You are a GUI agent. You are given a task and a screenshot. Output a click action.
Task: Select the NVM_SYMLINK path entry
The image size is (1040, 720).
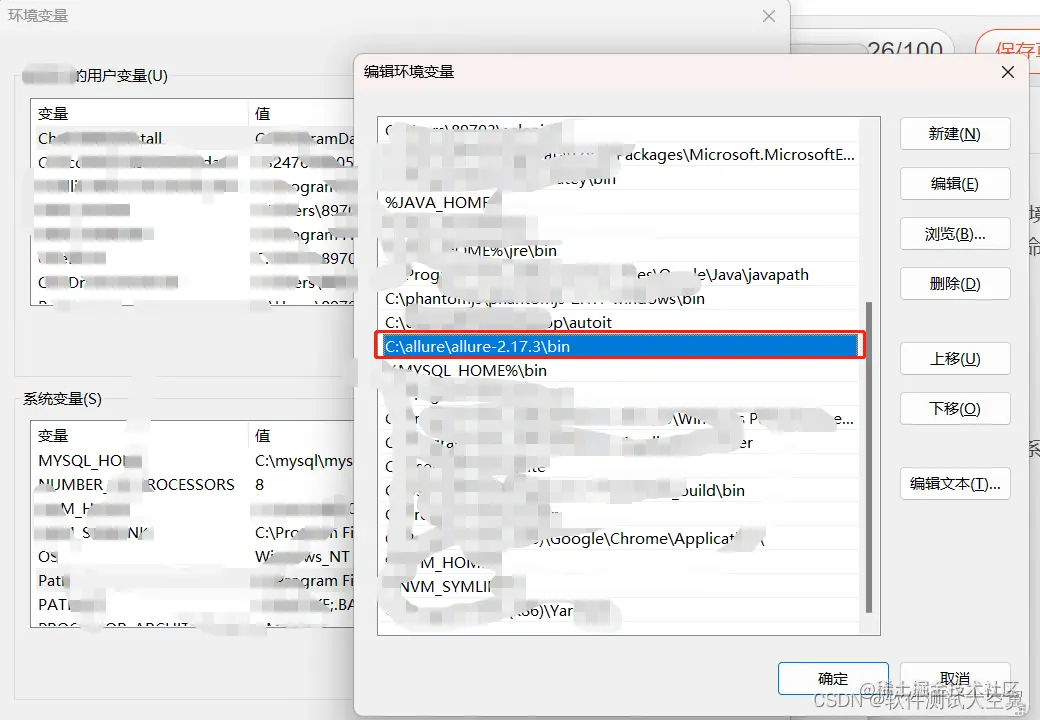pos(619,587)
